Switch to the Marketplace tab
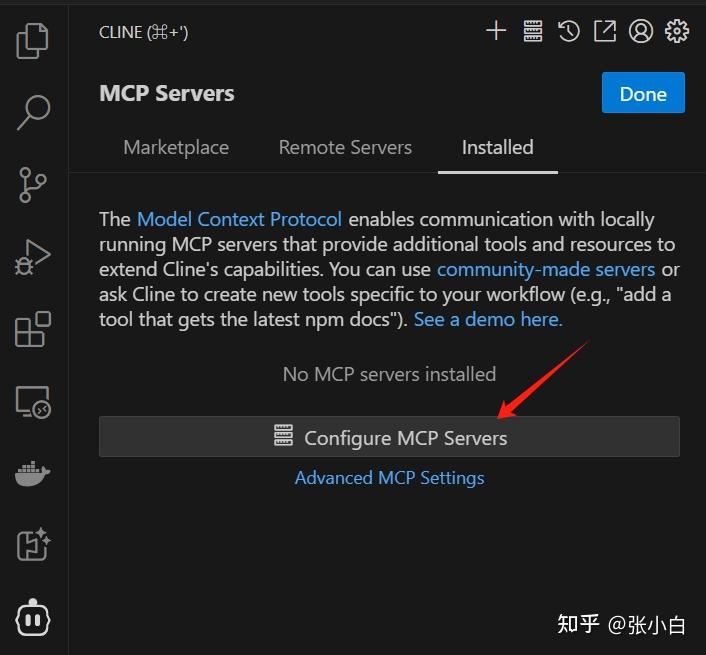706x655 pixels. point(176,148)
